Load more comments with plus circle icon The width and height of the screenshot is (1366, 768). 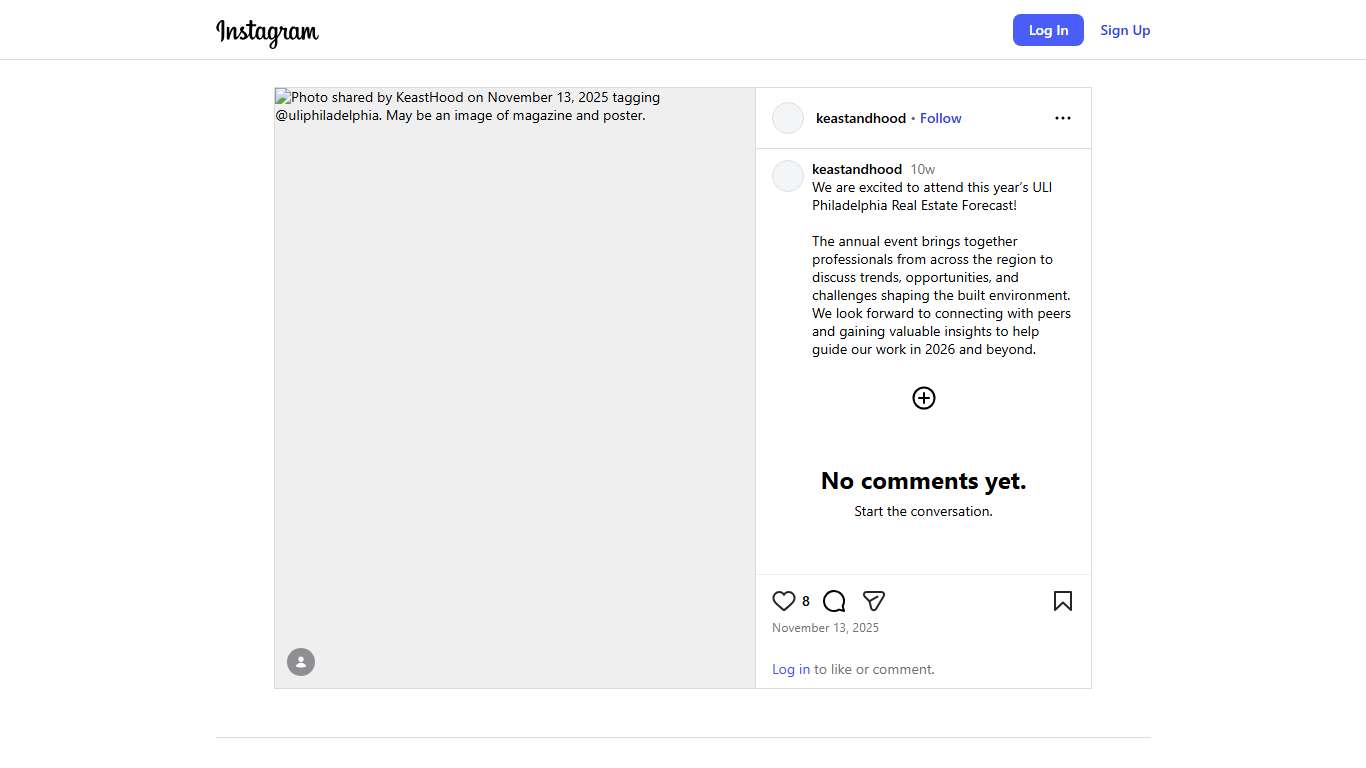point(923,398)
